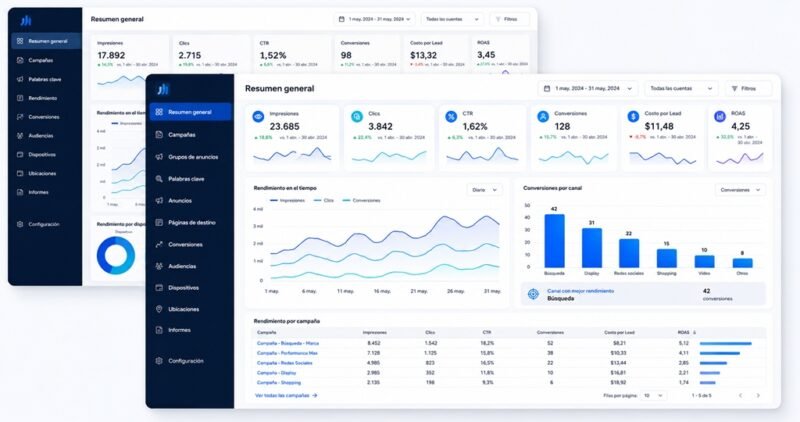The width and height of the screenshot is (800, 422).
Task: Click the Conversiones person icon
Action: tap(543, 116)
